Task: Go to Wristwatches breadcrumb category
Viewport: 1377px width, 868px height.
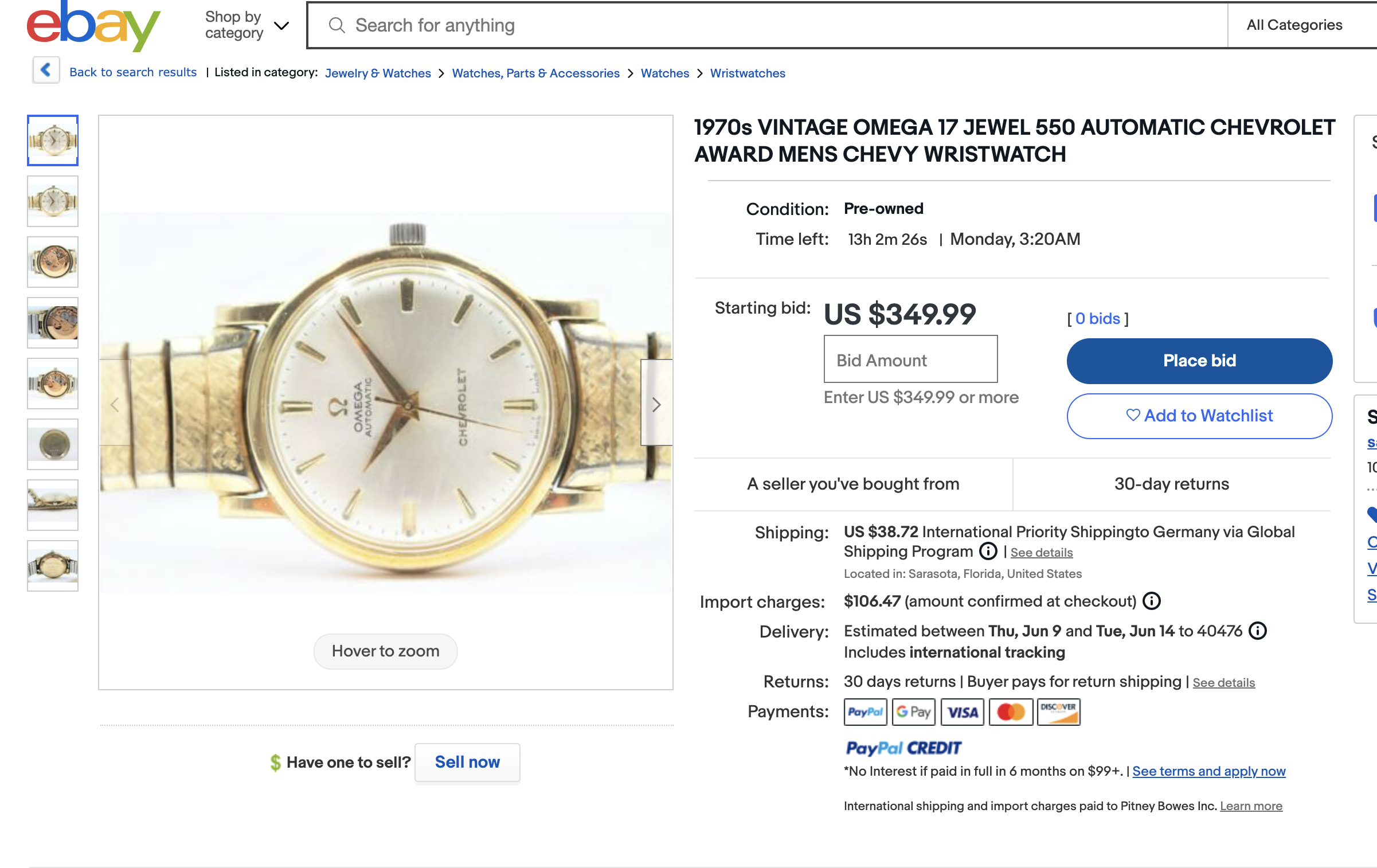Action: [x=747, y=73]
